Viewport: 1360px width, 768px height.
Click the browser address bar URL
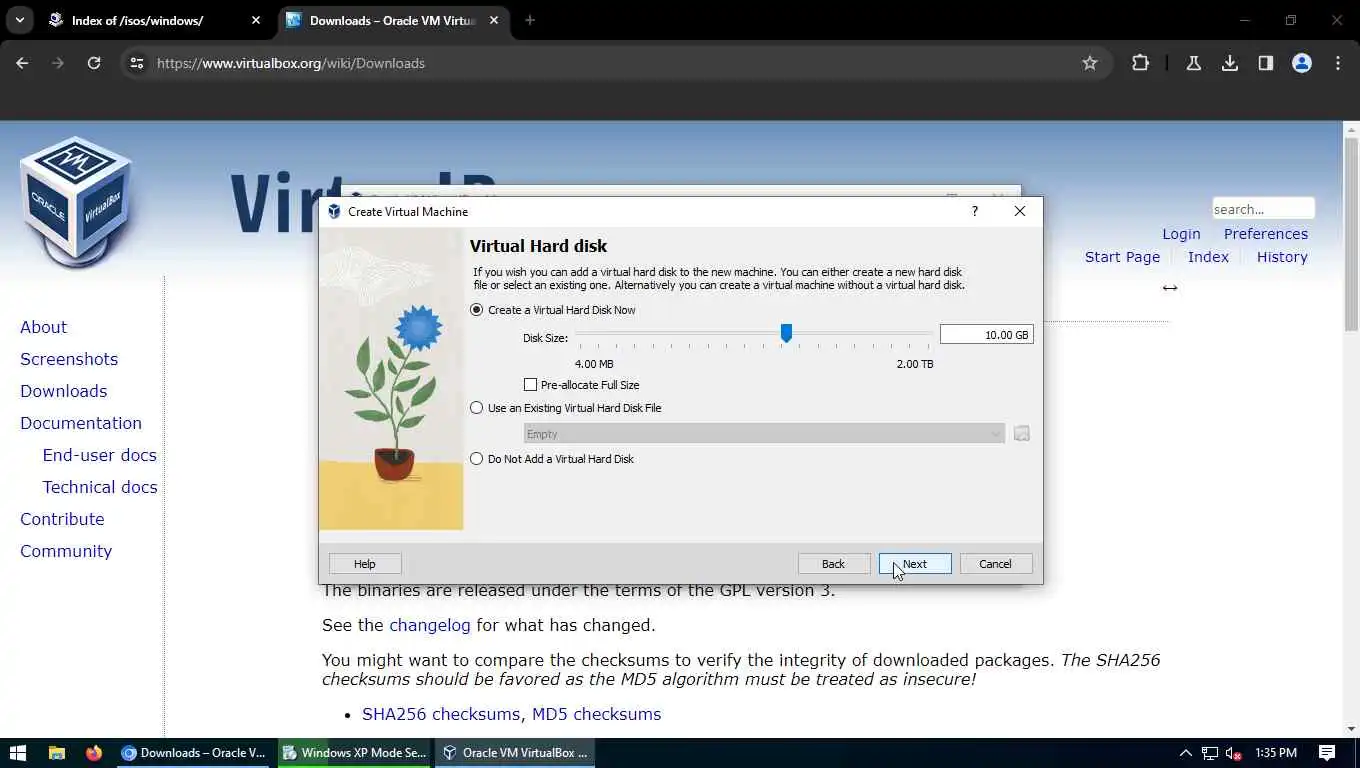(x=291, y=63)
